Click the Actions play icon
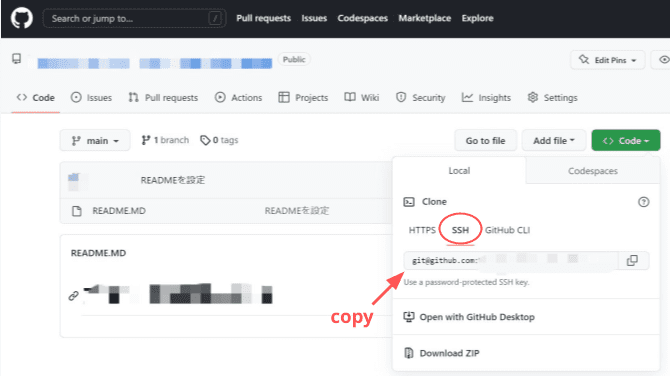670x376 pixels. coord(220,97)
